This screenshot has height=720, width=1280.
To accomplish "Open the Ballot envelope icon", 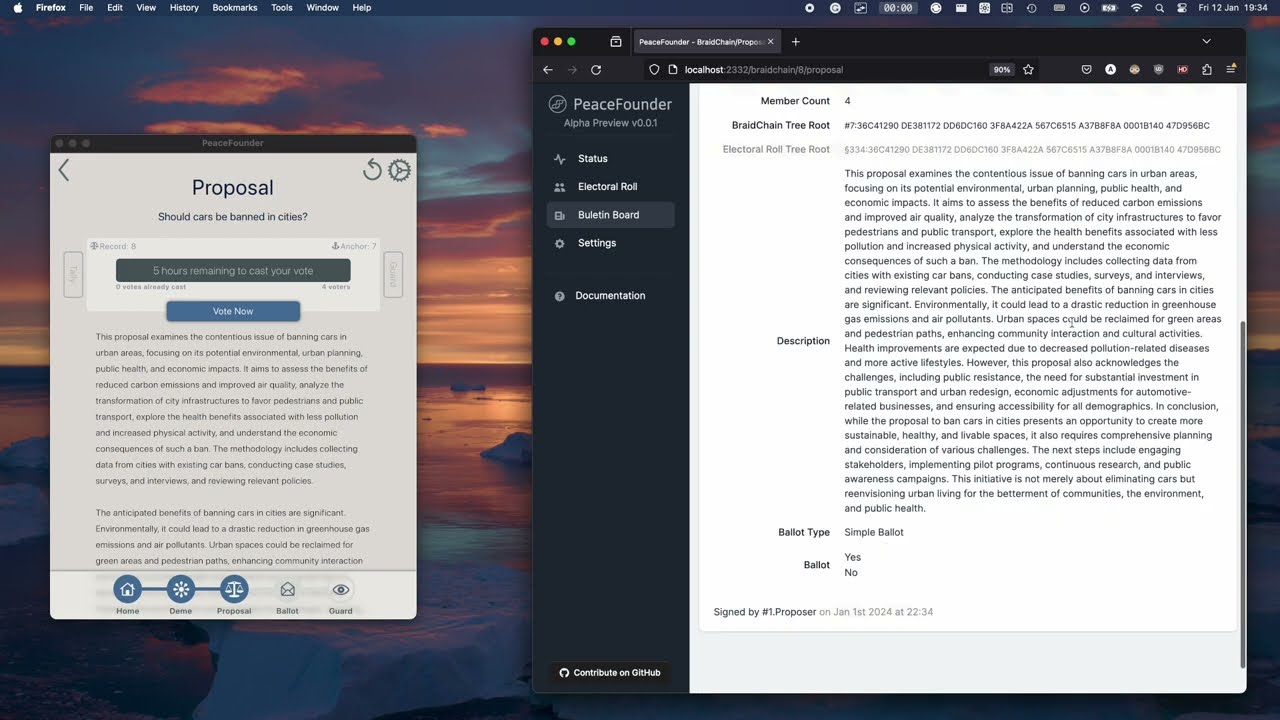I will (288, 590).
